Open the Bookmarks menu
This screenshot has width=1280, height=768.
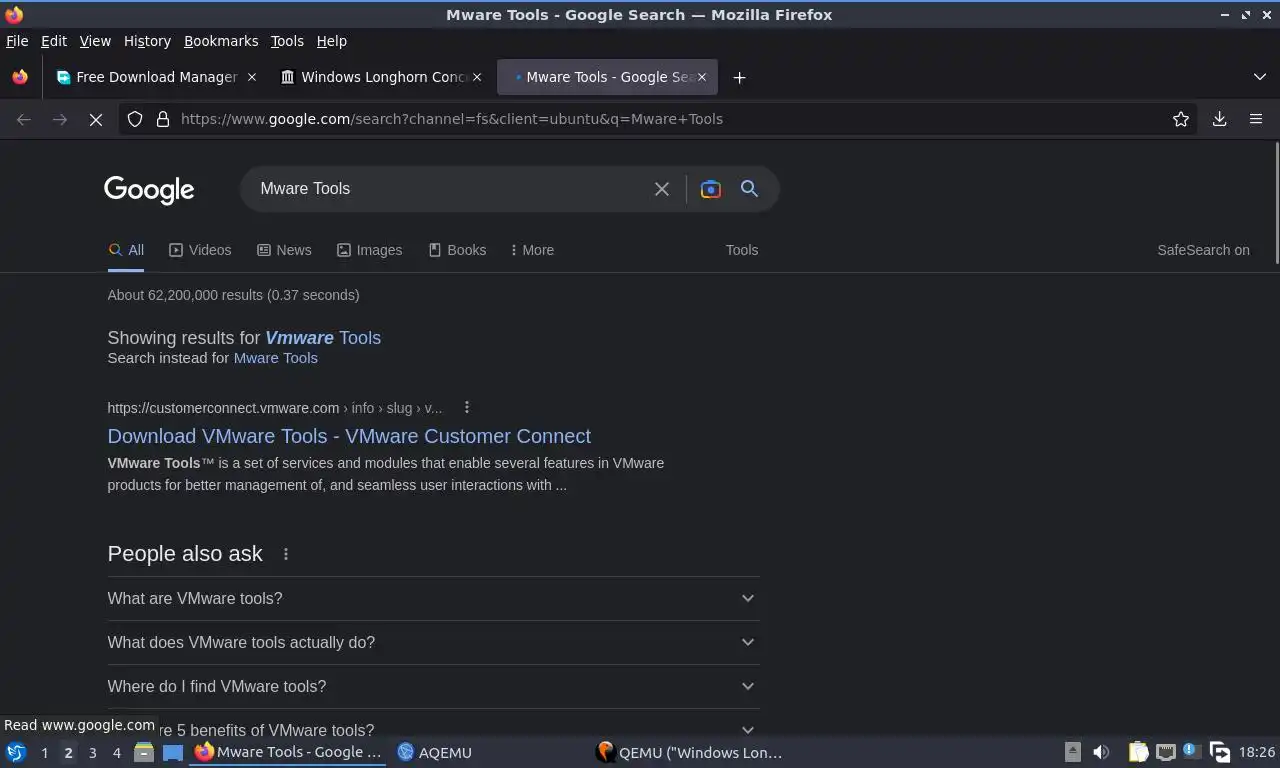[x=221, y=41]
